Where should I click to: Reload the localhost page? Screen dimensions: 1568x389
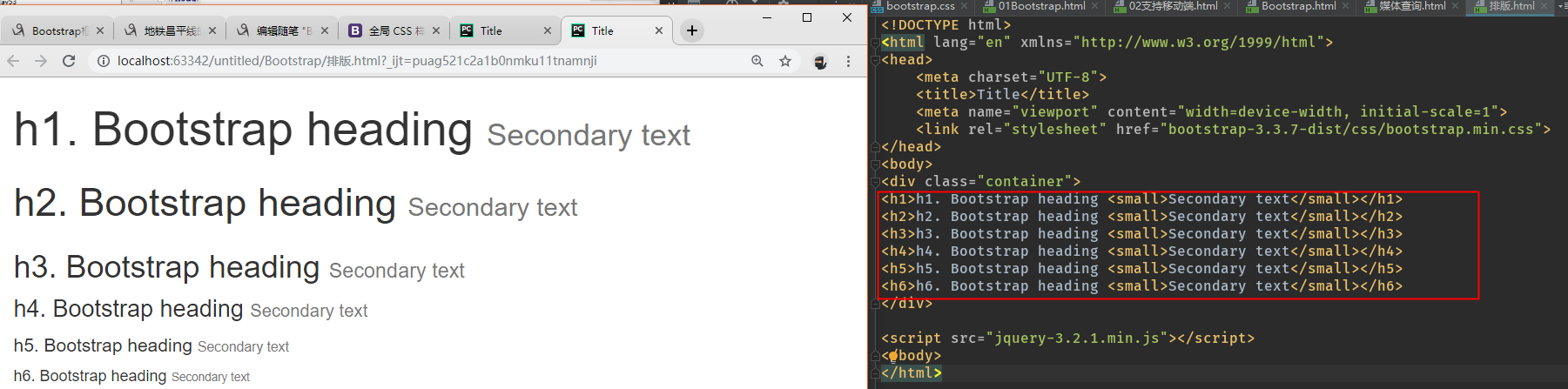[69, 61]
